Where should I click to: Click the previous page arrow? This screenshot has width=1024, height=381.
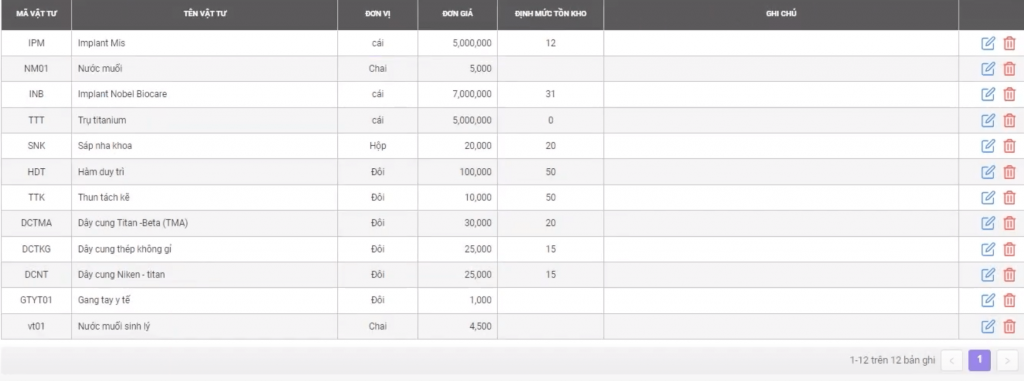(x=952, y=360)
